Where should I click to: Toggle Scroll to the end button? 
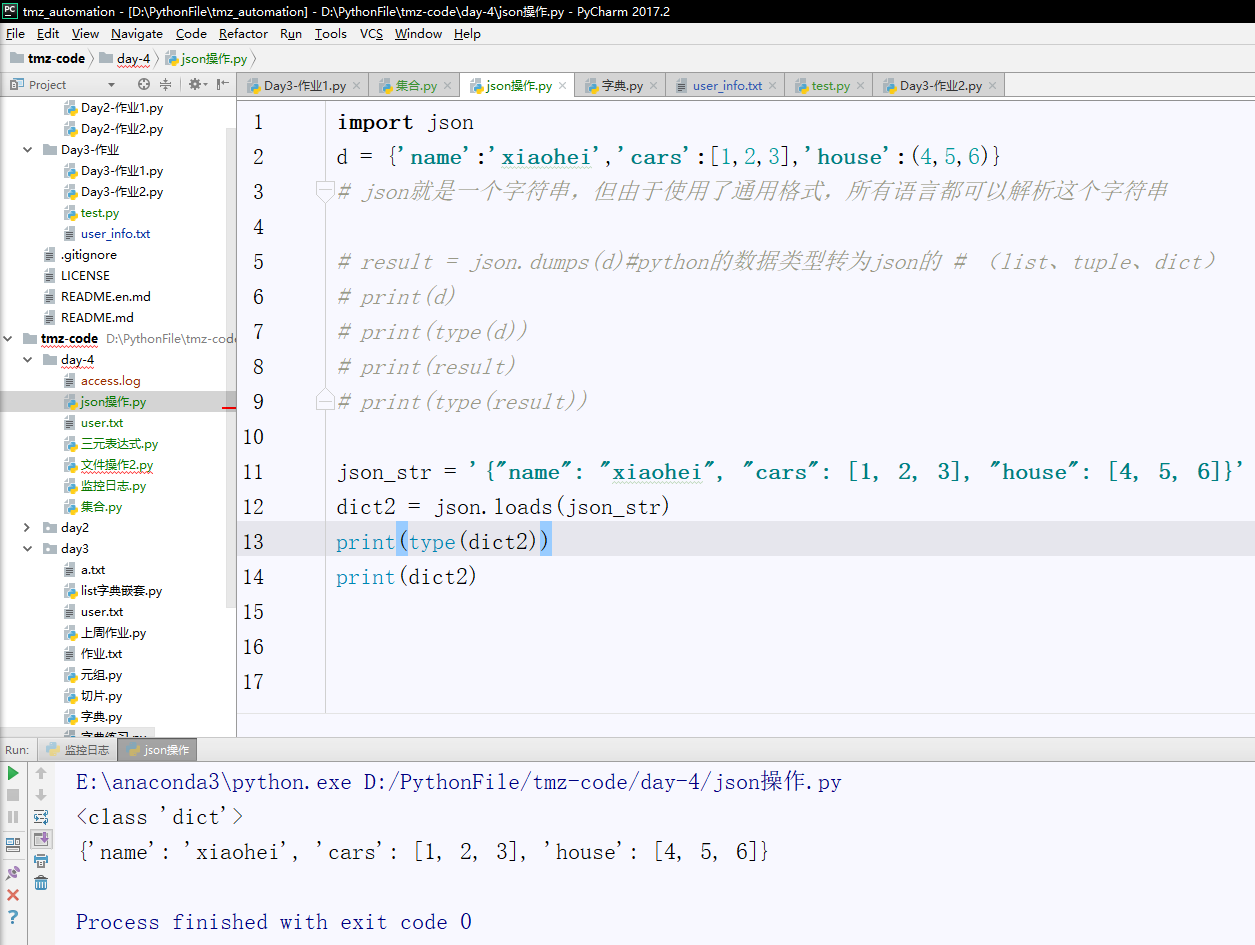click(x=41, y=839)
